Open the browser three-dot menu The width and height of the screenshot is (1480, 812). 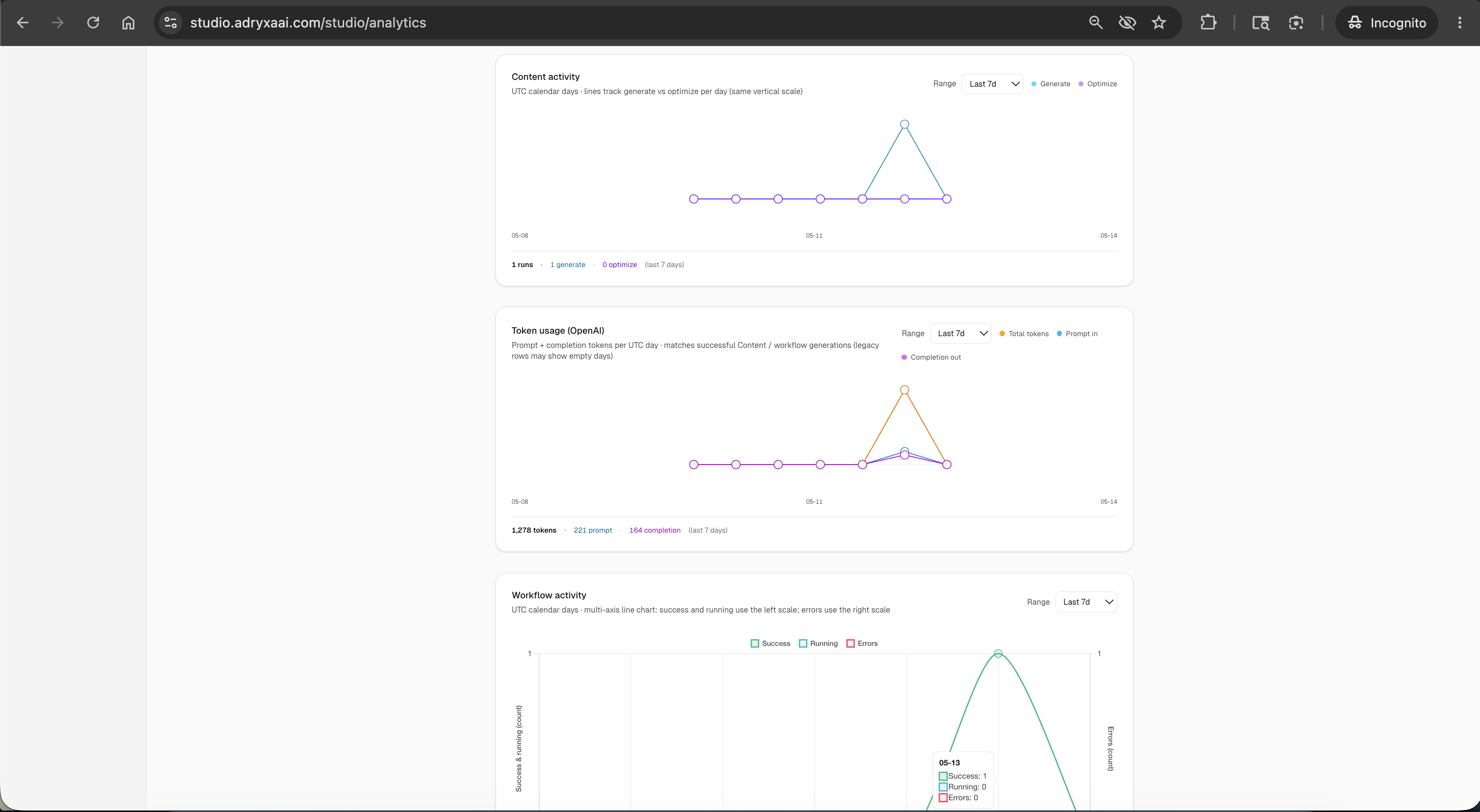(x=1460, y=23)
